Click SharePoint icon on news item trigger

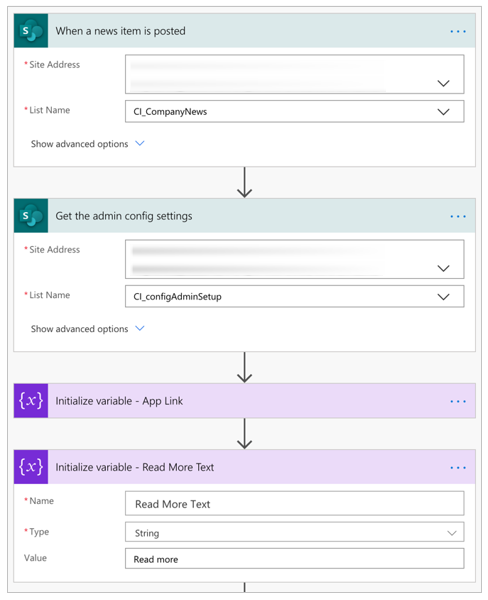point(31,31)
